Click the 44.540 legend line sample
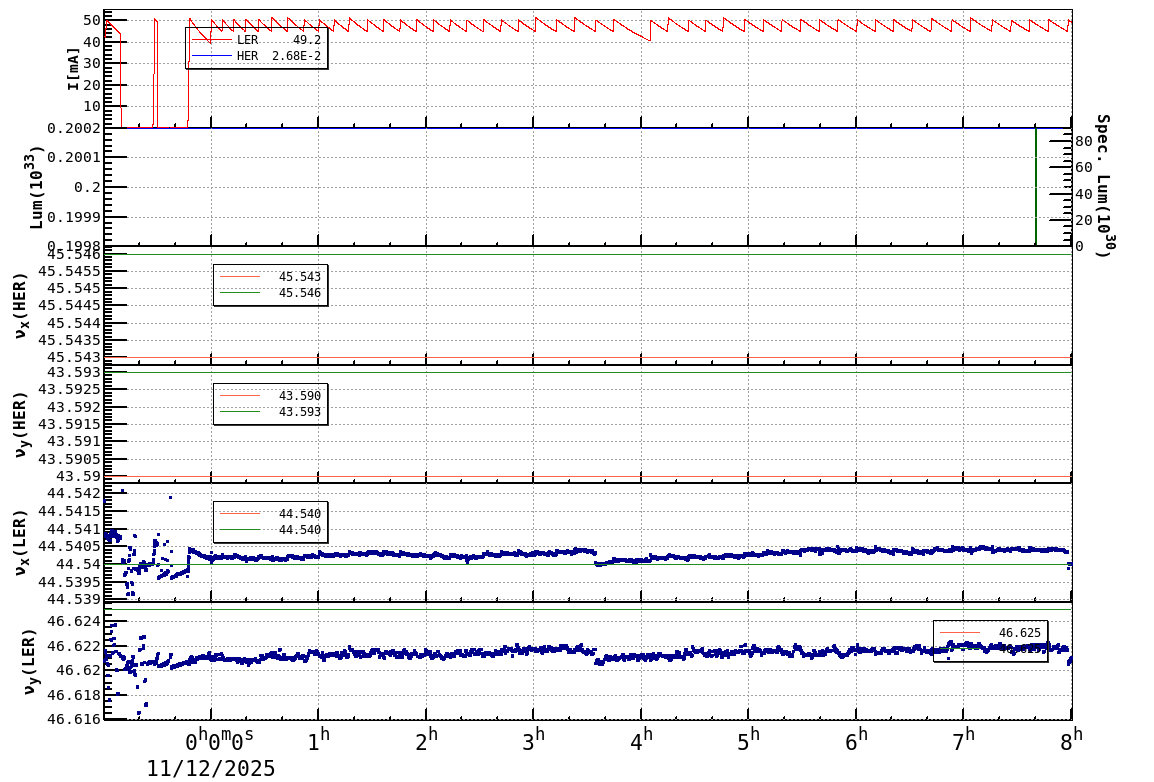Viewport: 1154px width, 782px height. (240, 513)
